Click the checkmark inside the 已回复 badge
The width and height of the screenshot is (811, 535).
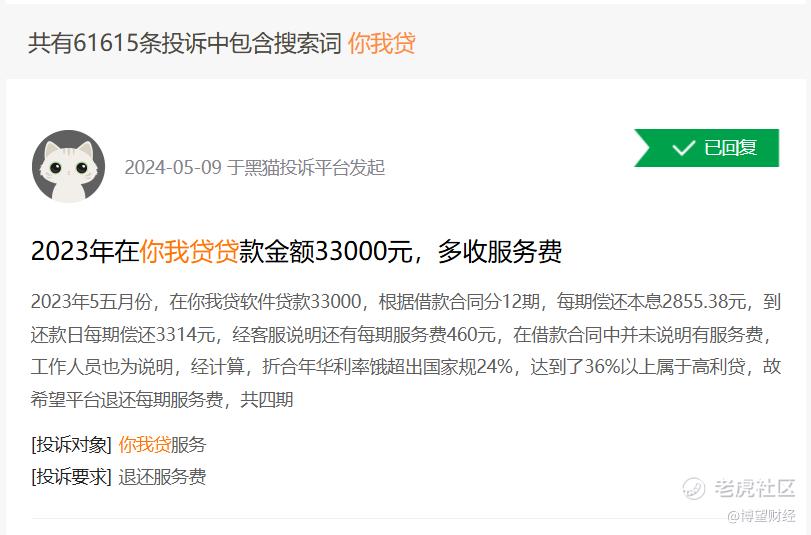(683, 148)
